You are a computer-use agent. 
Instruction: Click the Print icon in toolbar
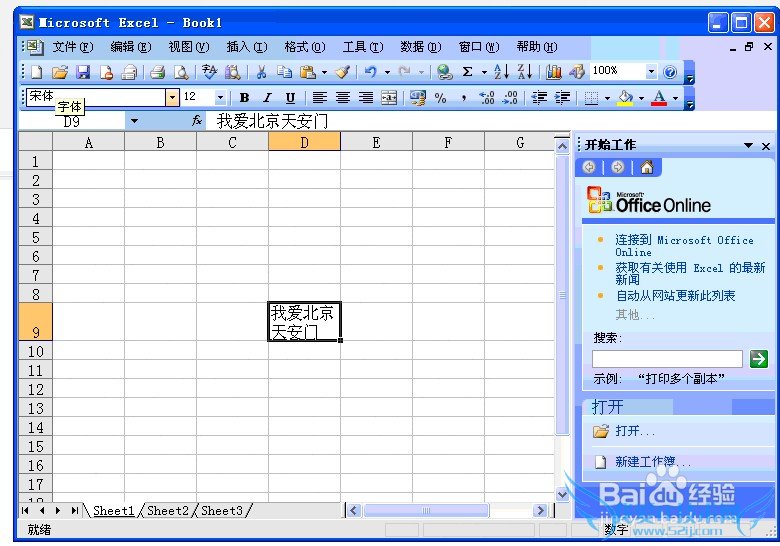[x=157, y=72]
